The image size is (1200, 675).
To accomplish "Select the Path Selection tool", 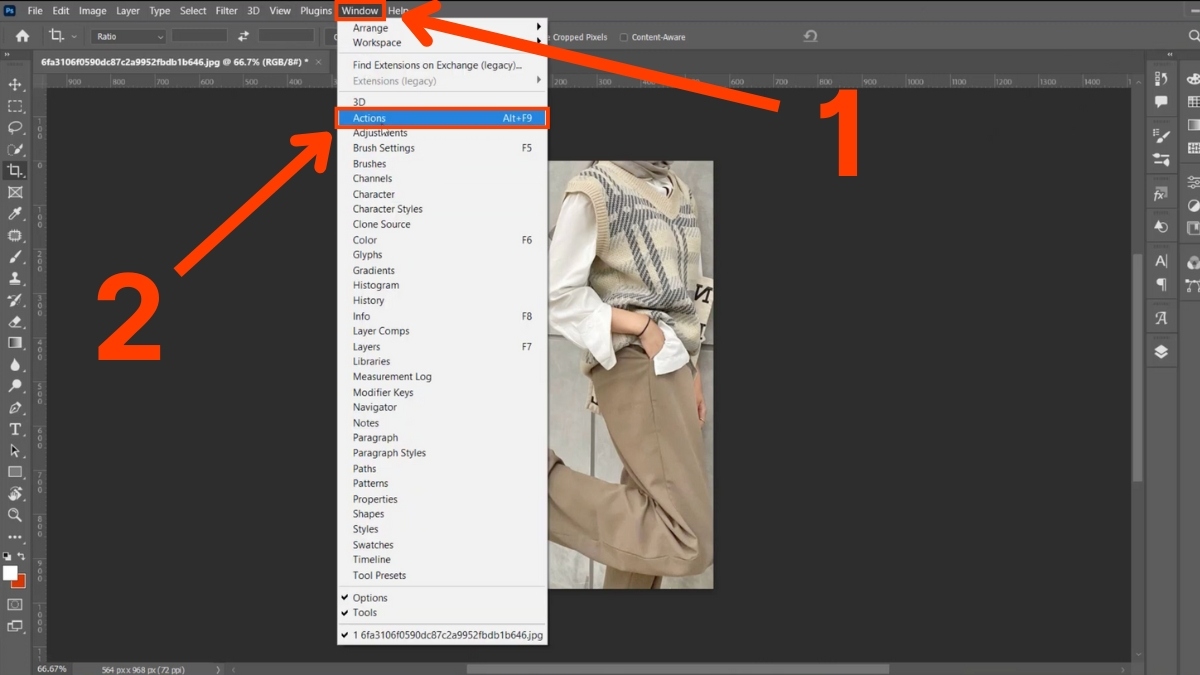I will 15,451.
